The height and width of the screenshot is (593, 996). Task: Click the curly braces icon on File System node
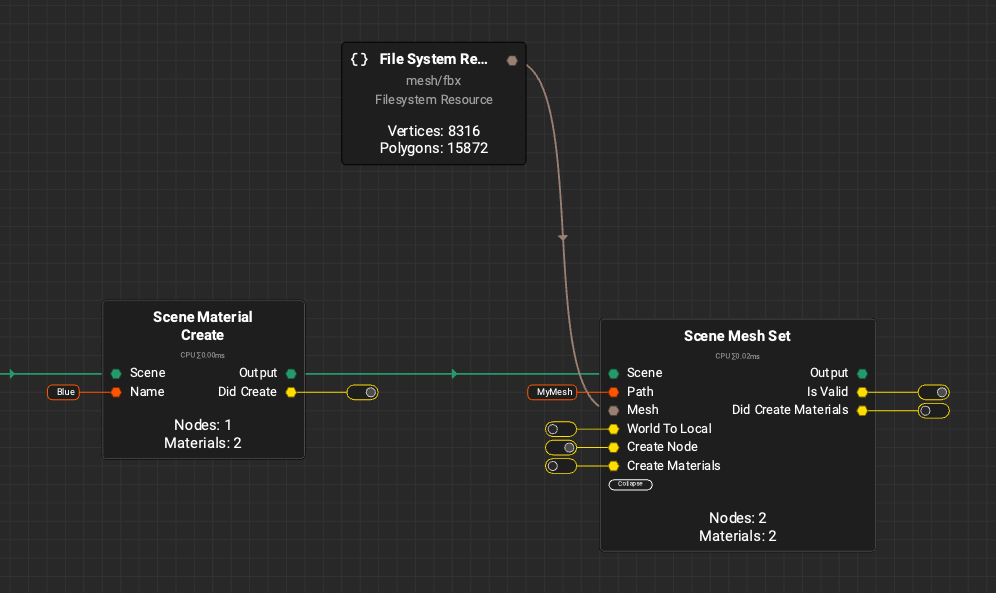(x=359, y=59)
